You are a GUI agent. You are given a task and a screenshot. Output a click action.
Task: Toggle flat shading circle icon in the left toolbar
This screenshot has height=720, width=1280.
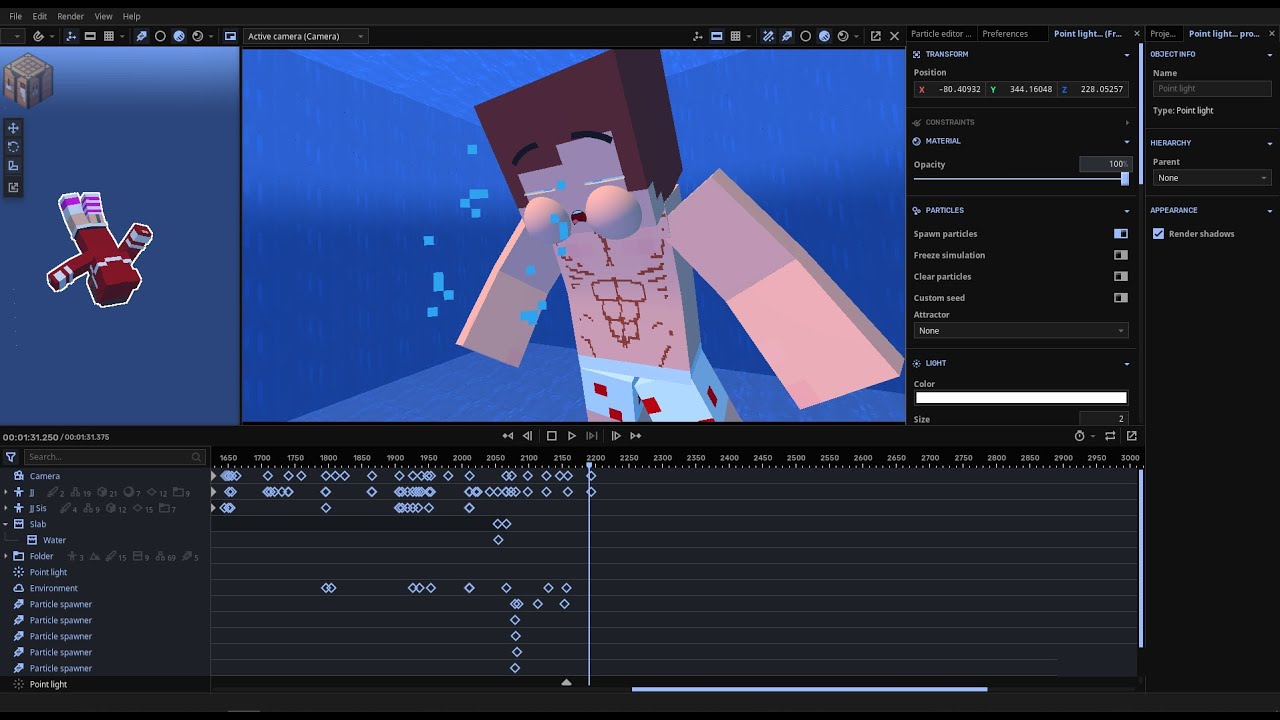[x=160, y=36]
